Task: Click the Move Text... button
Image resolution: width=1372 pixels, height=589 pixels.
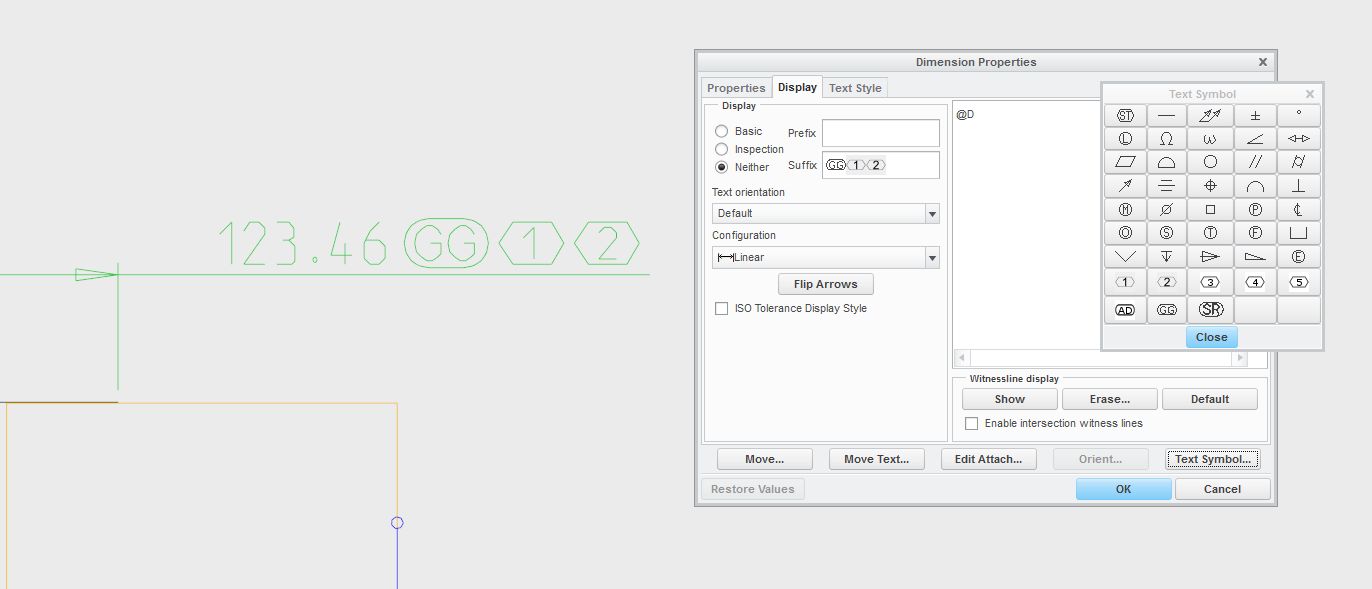Action: (x=877, y=459)
